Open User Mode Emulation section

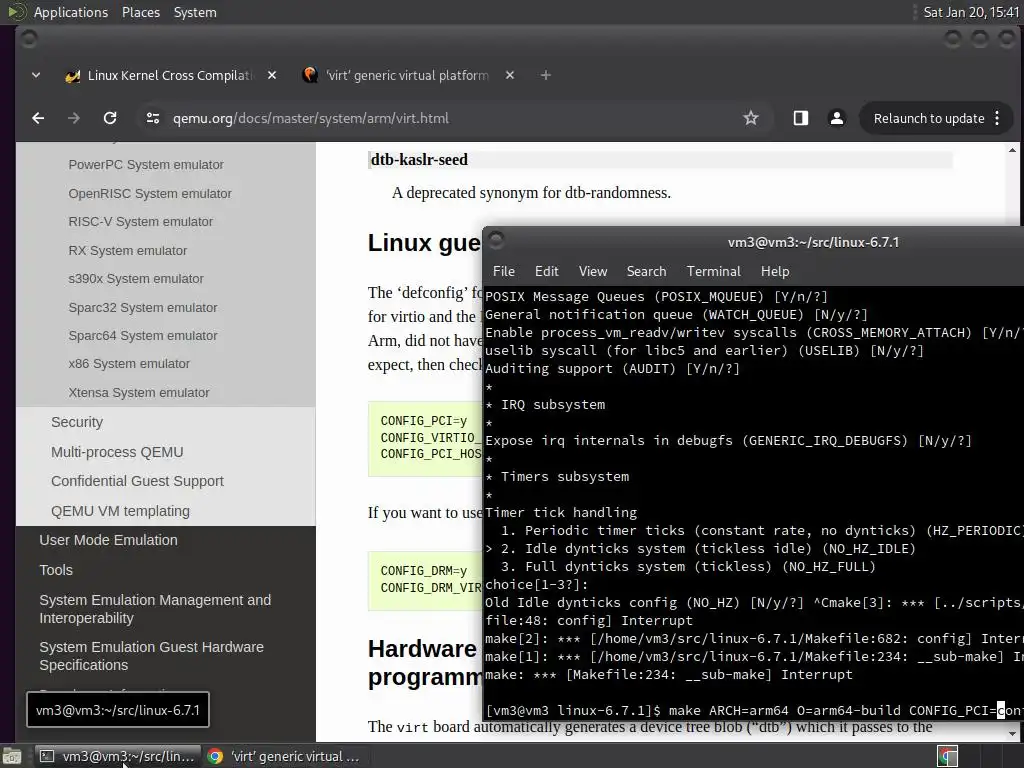(x=108, y=540)
